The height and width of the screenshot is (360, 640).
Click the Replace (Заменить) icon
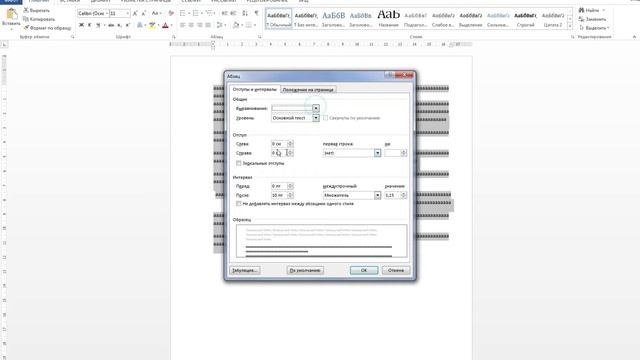pyautogui.click(x=582, y=19)
